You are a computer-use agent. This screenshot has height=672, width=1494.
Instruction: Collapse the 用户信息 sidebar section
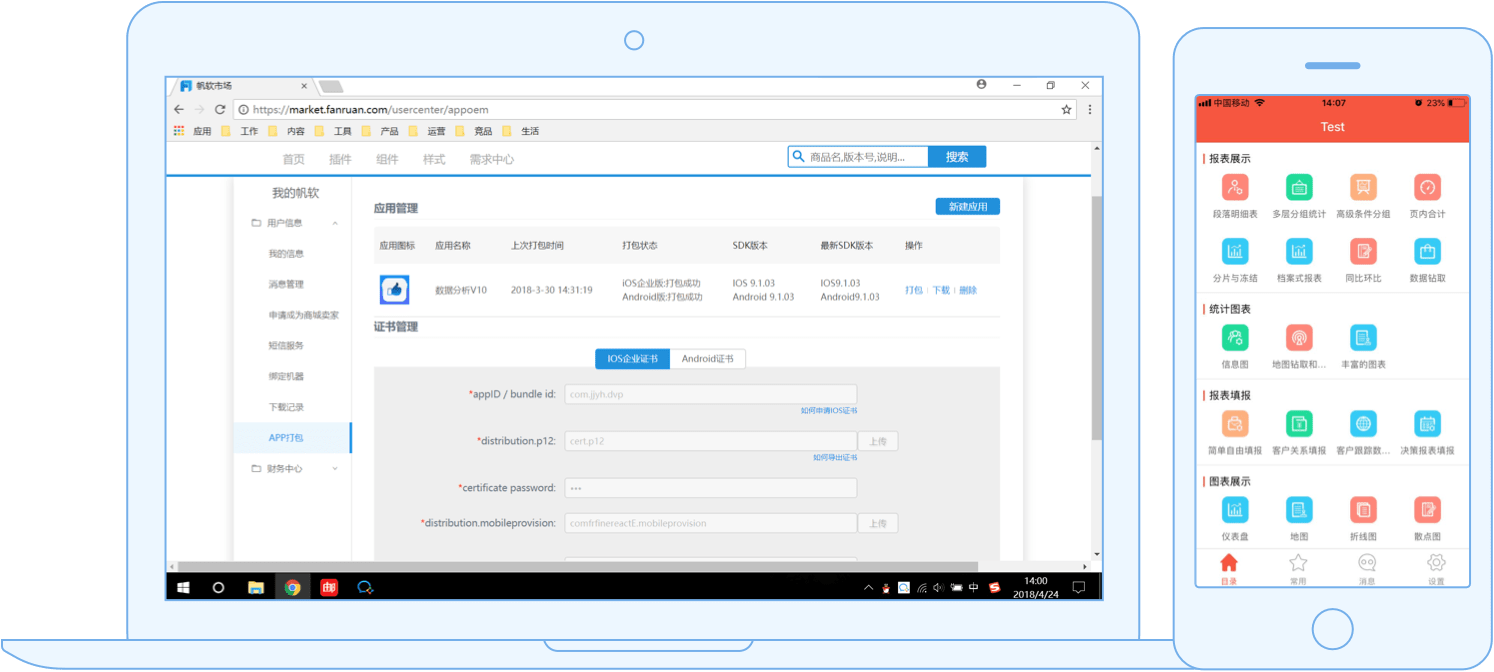coord(335,223)
